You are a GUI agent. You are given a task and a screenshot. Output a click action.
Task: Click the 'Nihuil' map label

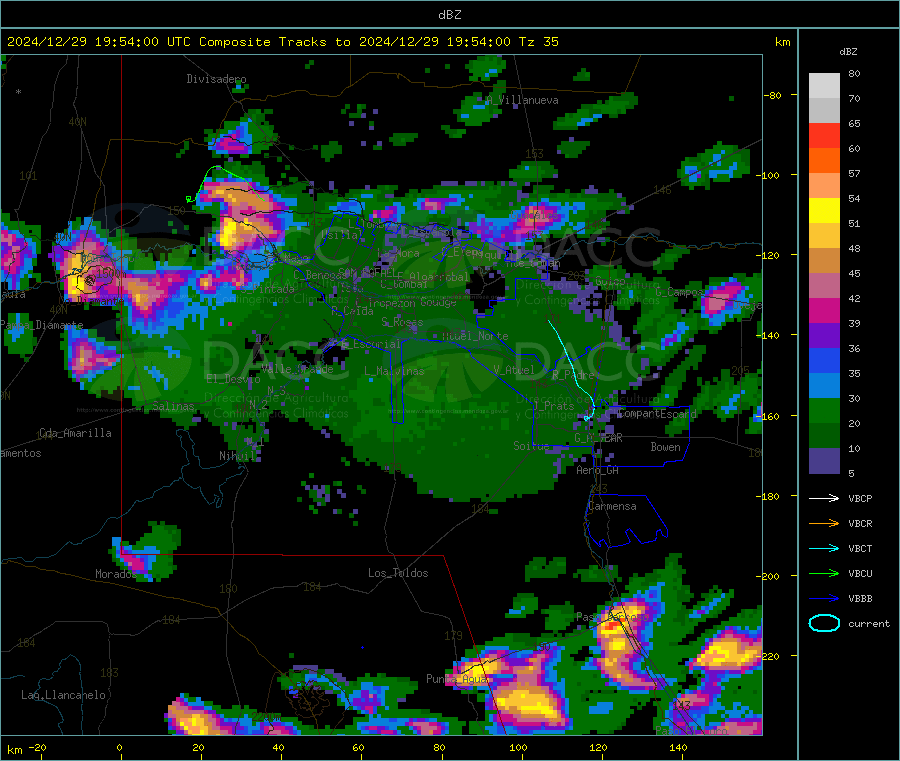pyautogui.click(x=237, y=456)
